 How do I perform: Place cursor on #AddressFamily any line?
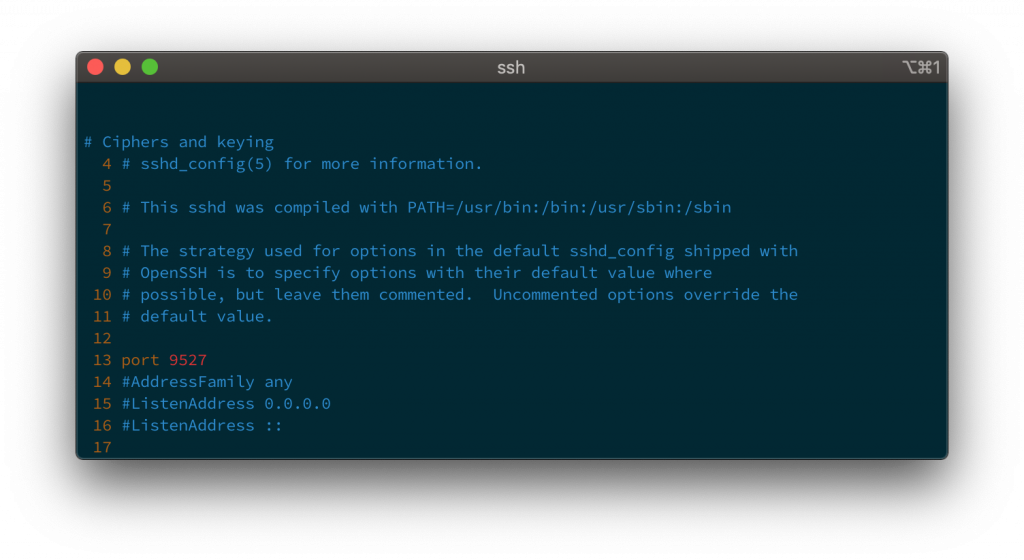(x=207, y=382)
